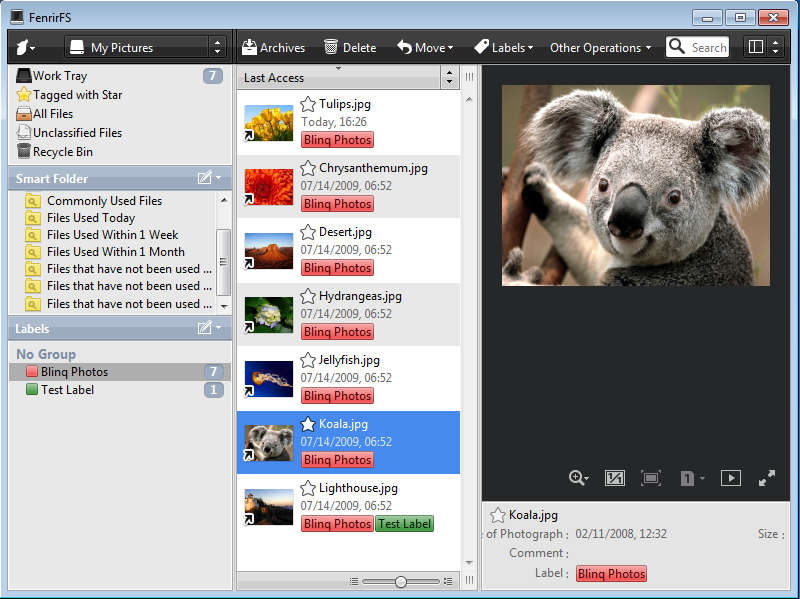The height and width of the screenshot is (599, 800).
Task: Click the Archives toolbar button
Action: pos(273,47)
